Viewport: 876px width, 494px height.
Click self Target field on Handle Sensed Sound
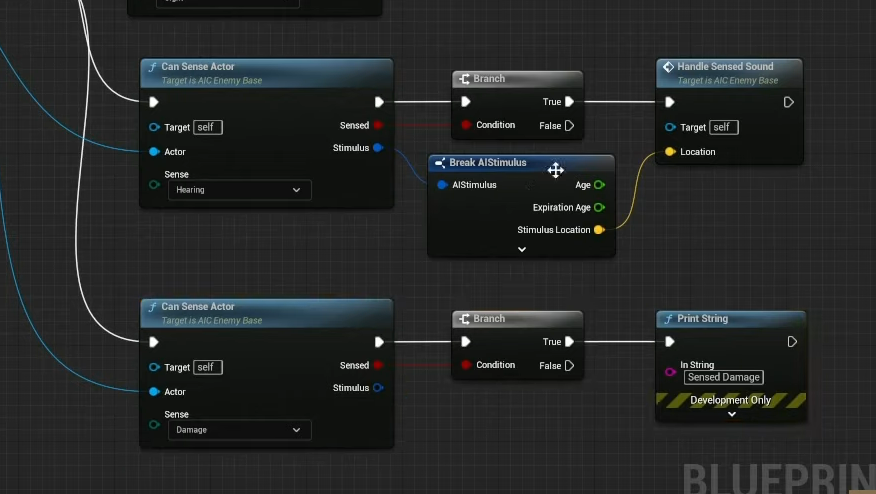coord(724,127)
